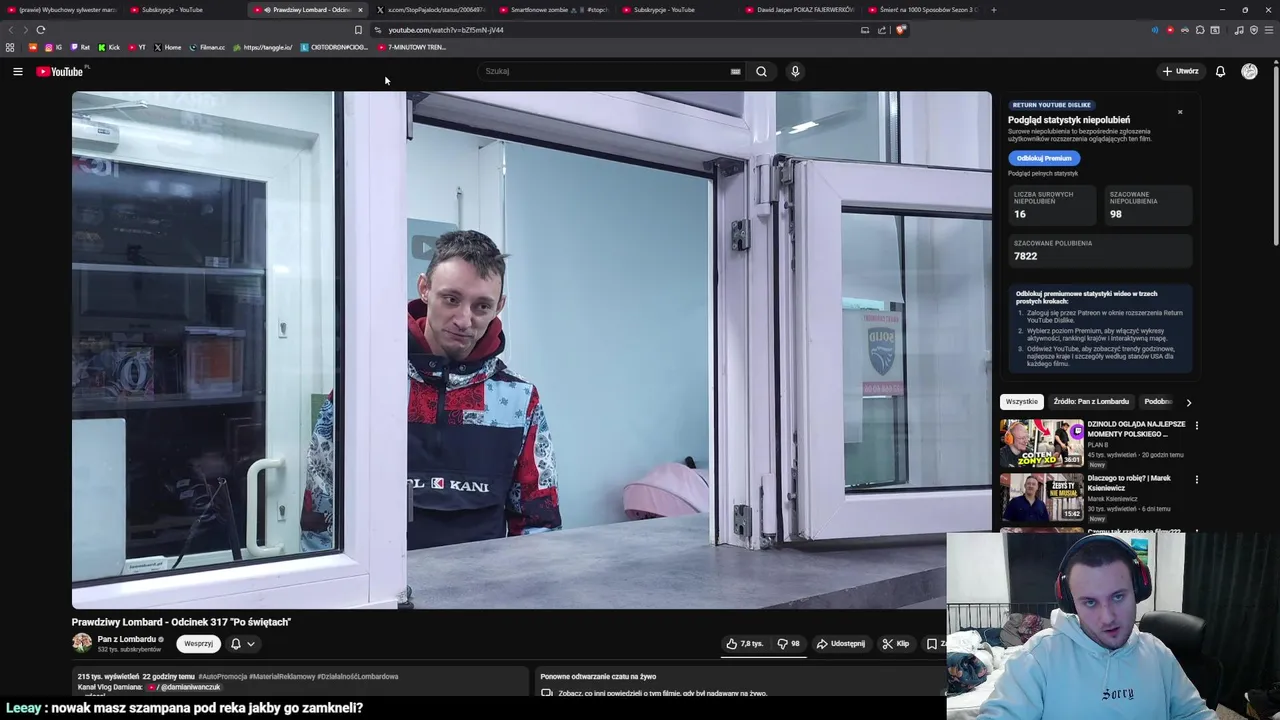Dislike the video with thumbs down
This screenshot has height=720, width=1280.
pyautogui.click(x=788, y=644)
